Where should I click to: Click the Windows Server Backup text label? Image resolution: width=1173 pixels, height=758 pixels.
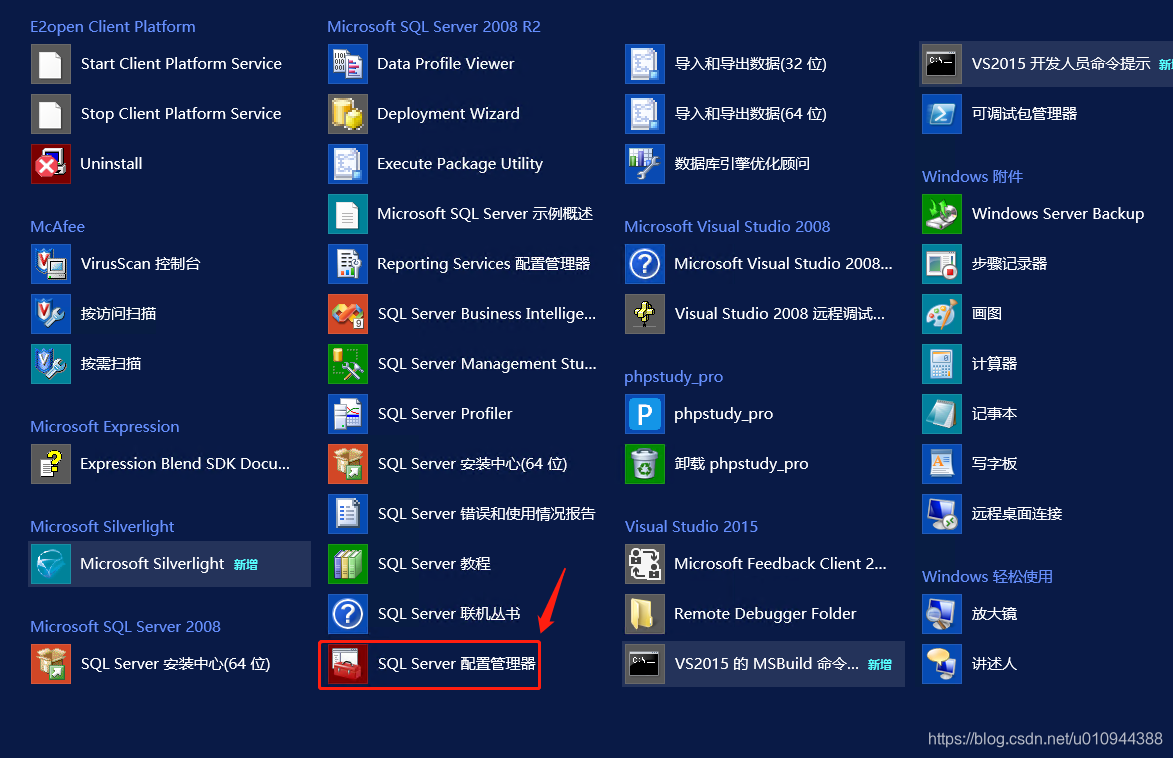pos(1058,214)
